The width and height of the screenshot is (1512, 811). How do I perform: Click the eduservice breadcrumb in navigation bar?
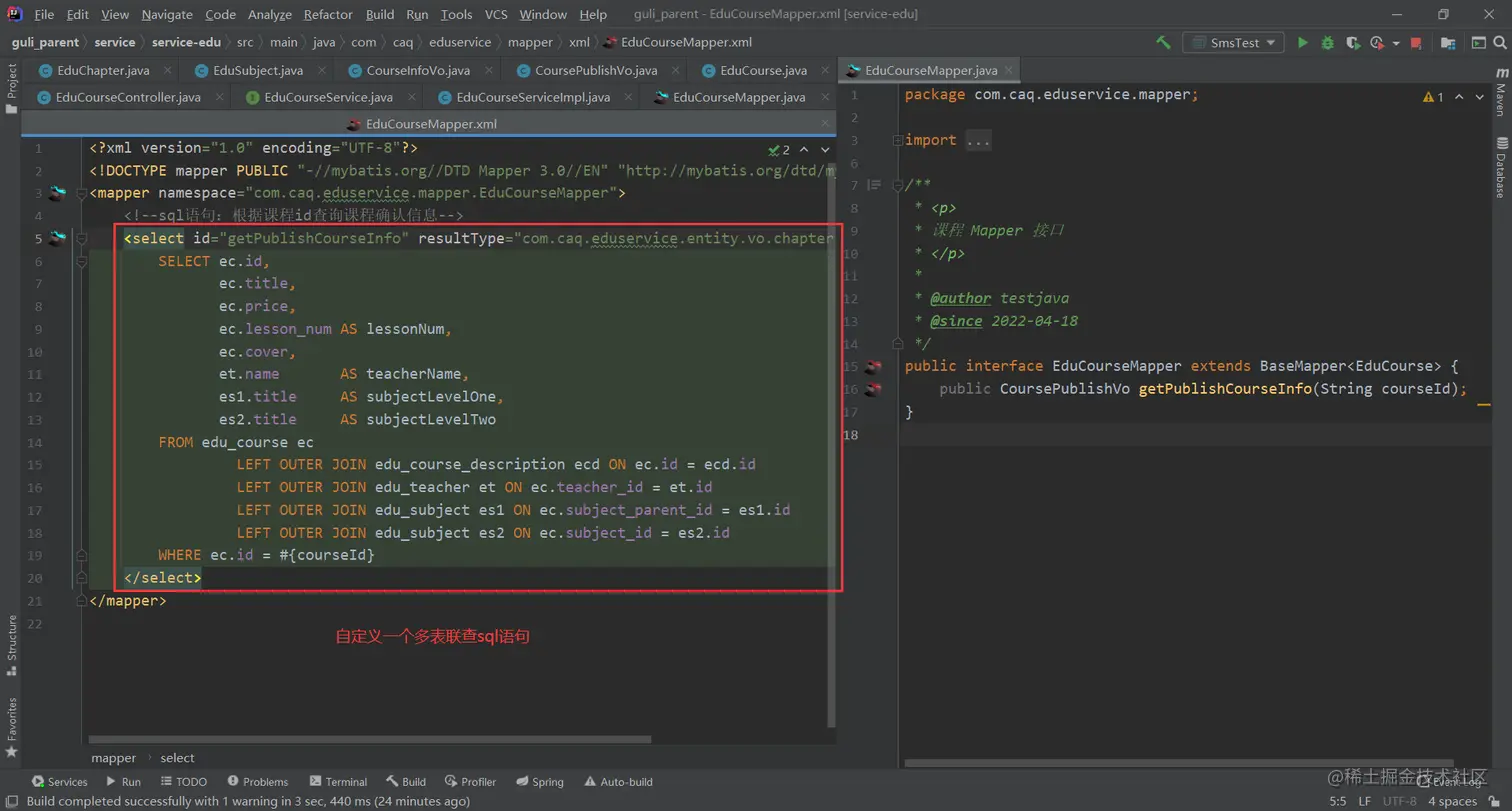point(461,42)
